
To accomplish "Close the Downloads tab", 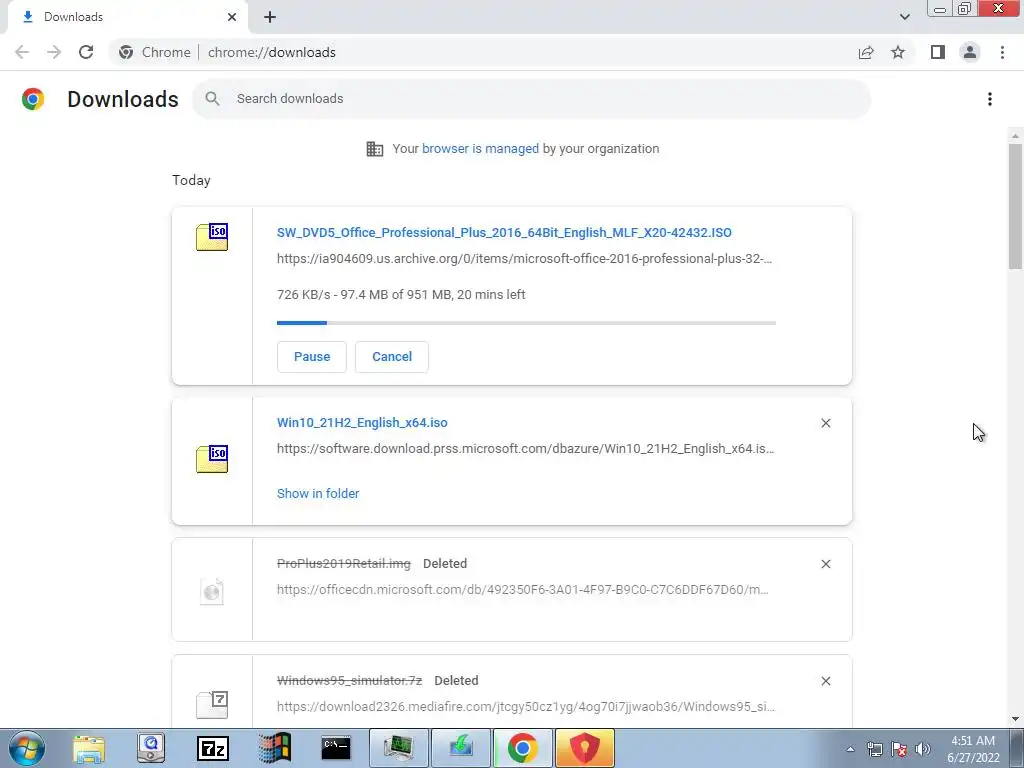I will [232, 17].
